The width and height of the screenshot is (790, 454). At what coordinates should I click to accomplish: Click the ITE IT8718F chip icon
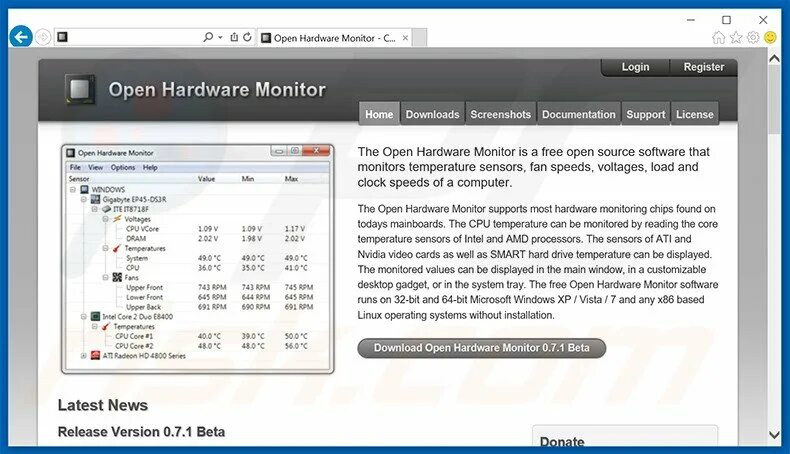106,209
